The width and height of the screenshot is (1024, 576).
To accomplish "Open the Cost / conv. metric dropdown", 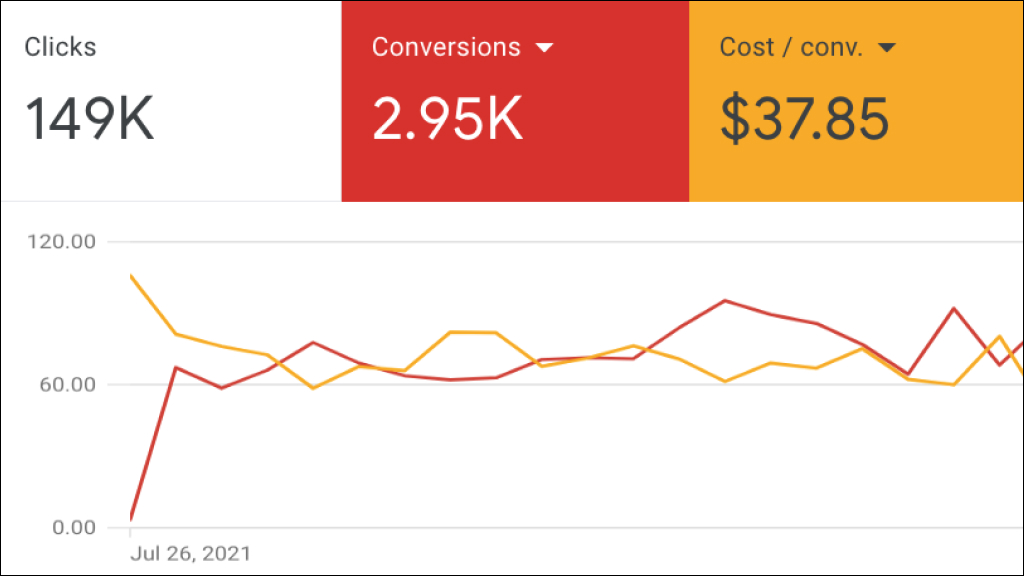I will coord(888,46).
